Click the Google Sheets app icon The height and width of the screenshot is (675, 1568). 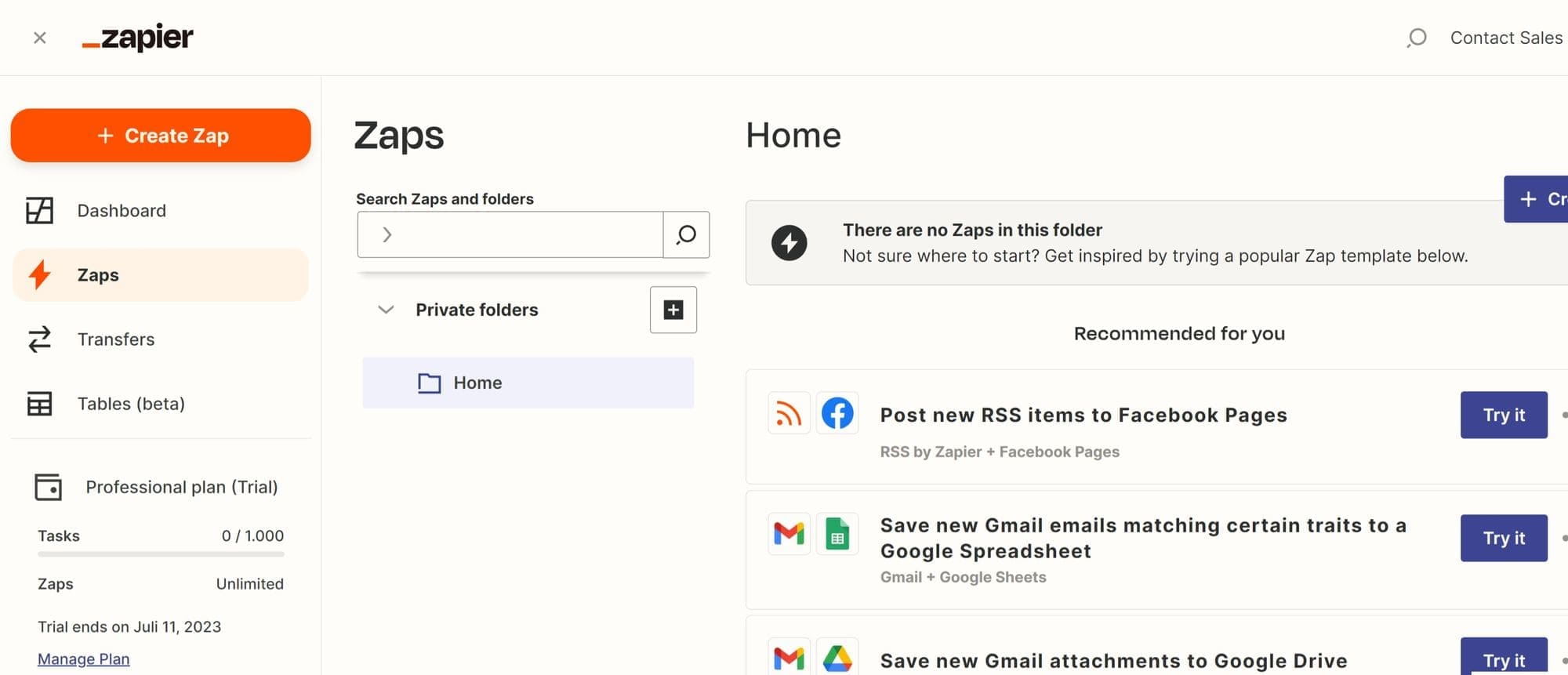click(x=837, y=534)
